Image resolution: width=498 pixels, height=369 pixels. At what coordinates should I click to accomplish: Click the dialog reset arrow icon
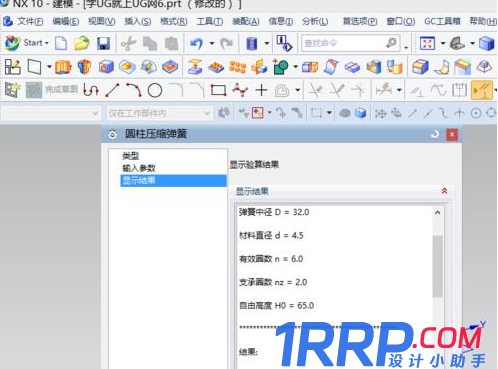pos(435,135)
